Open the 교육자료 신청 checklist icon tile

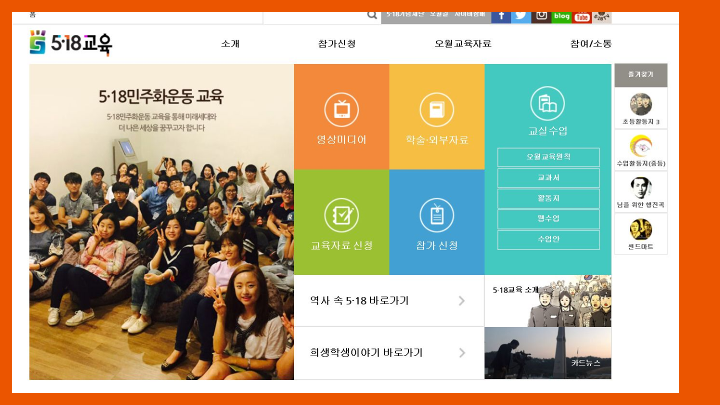(x=341, y=214)
